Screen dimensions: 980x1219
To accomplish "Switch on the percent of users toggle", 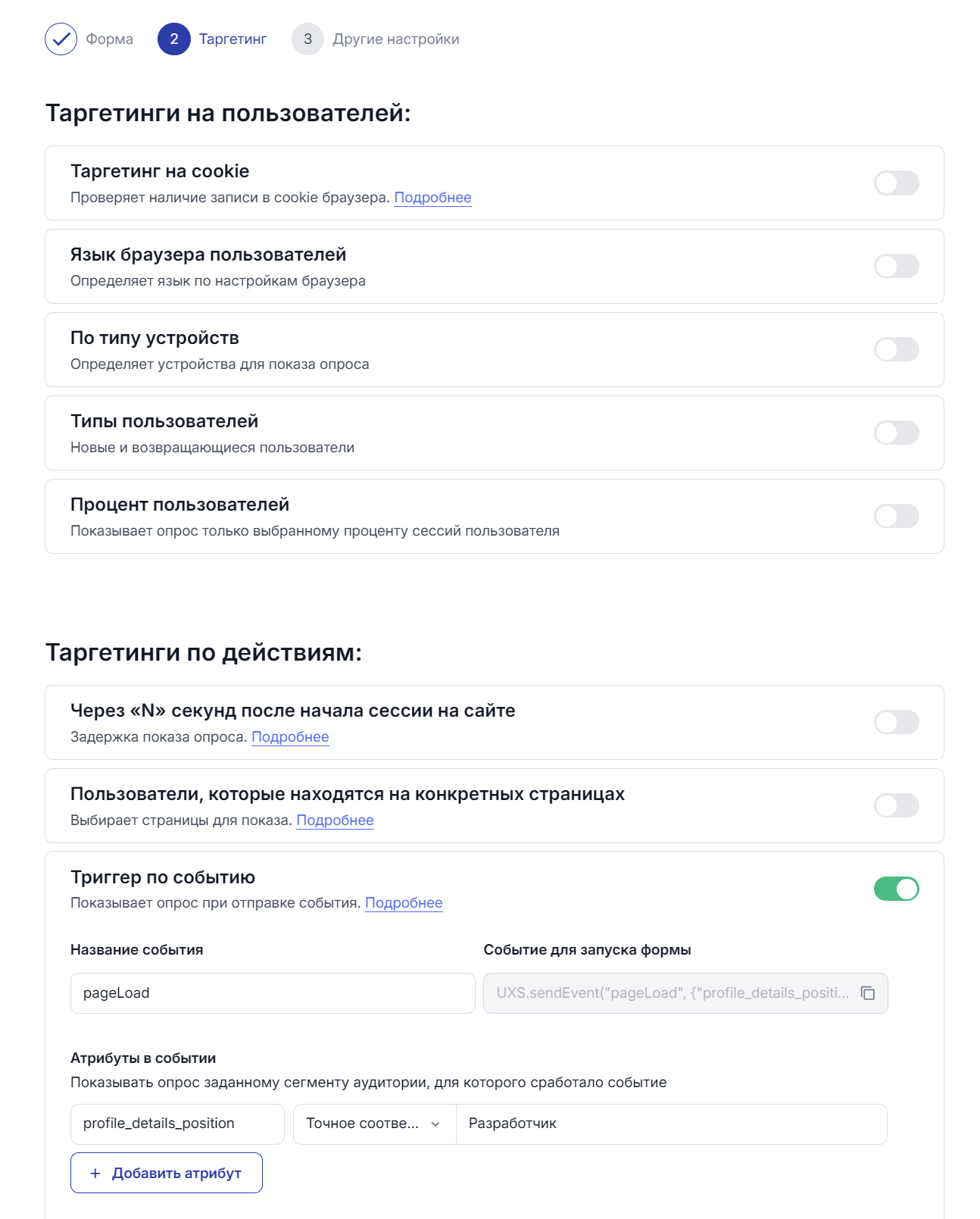I will pyautogui.click(x=896, y=517).
